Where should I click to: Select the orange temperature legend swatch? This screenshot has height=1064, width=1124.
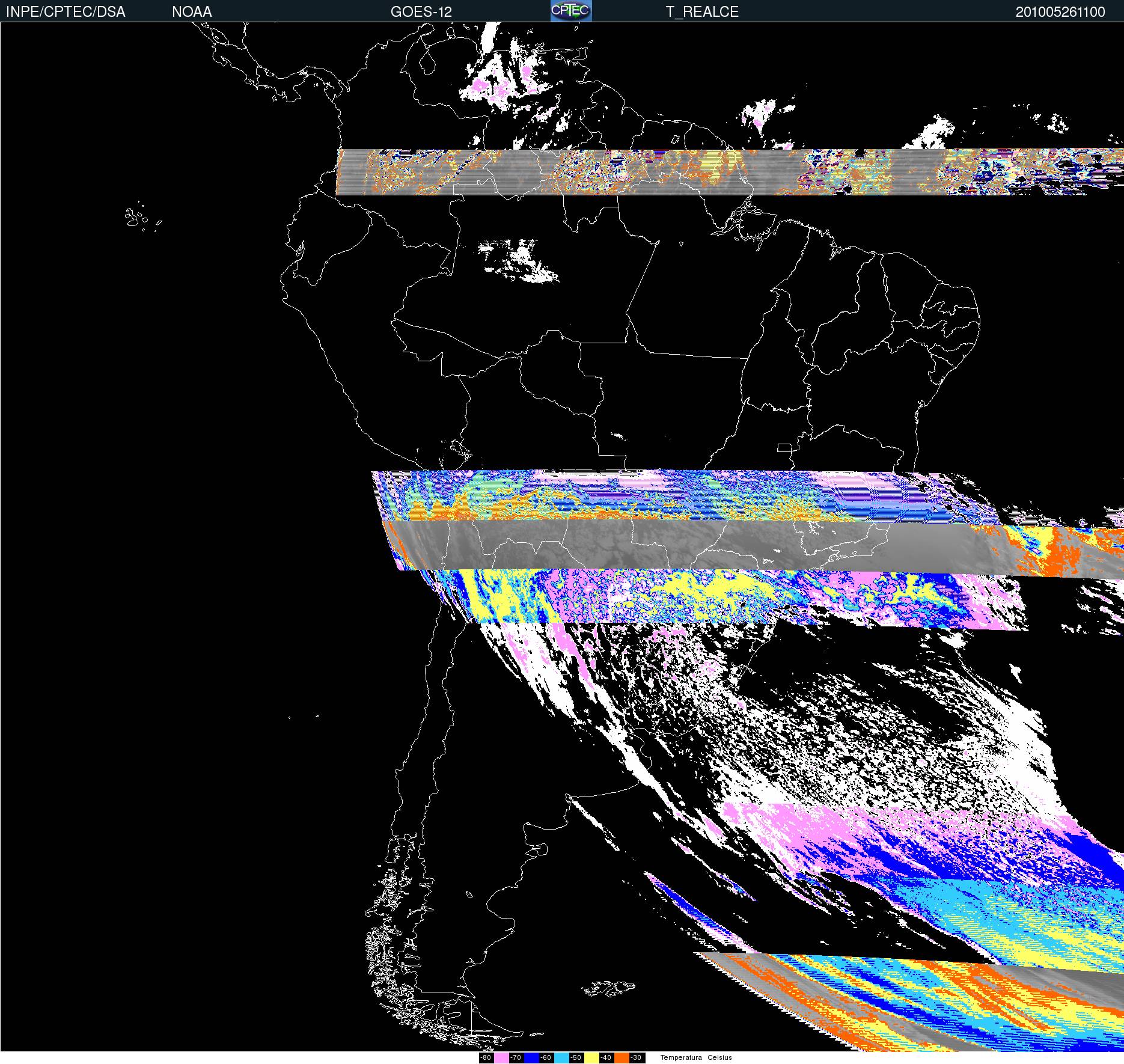point(622,1058)
